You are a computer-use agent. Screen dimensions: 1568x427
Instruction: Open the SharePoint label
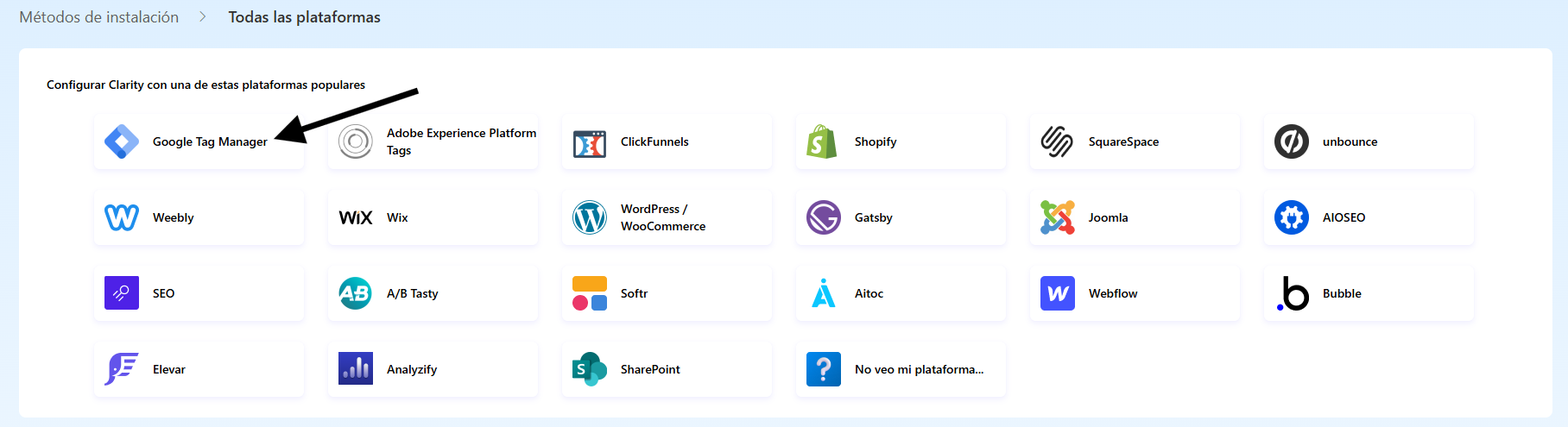650,369
